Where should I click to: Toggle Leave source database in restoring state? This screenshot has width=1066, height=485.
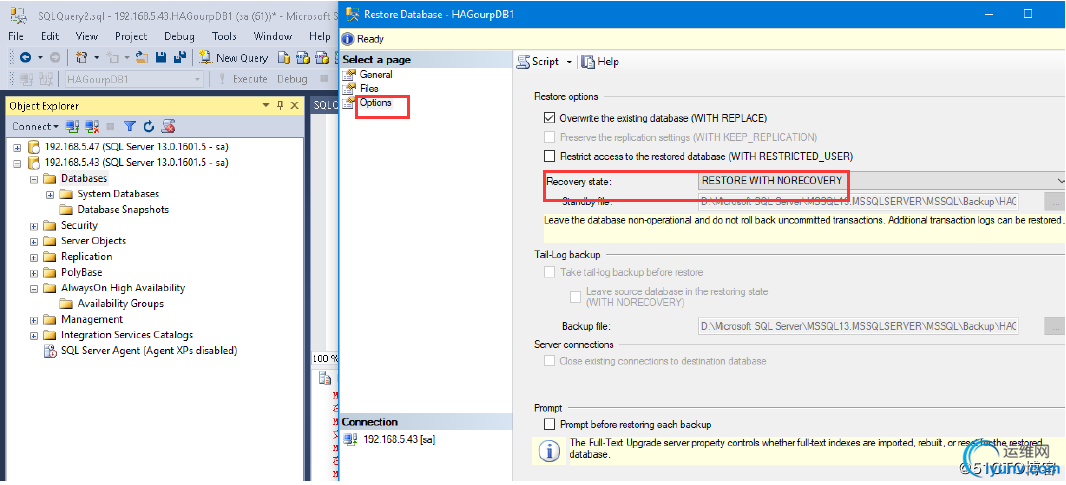pyautogui.click(x=575, y=297)
